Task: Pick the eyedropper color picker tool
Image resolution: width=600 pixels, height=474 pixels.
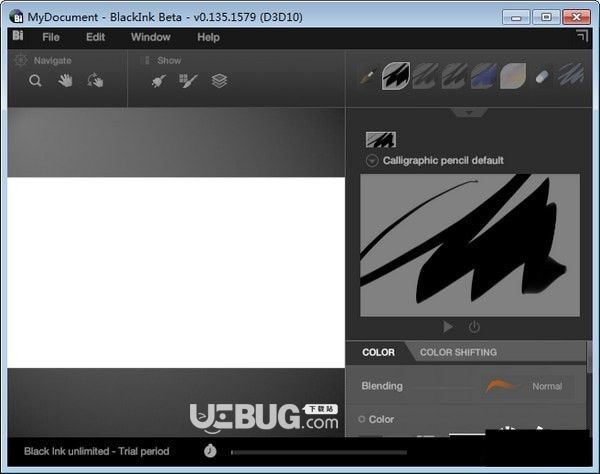Action: (367, 76)
